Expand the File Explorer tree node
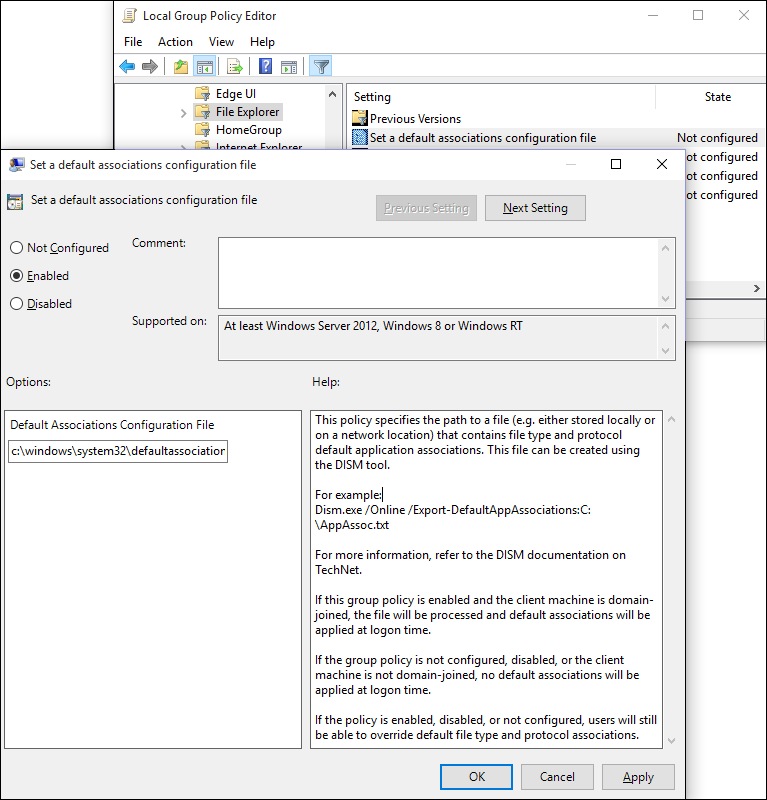Viewport: 767px width, 800px height. (183, 113)
